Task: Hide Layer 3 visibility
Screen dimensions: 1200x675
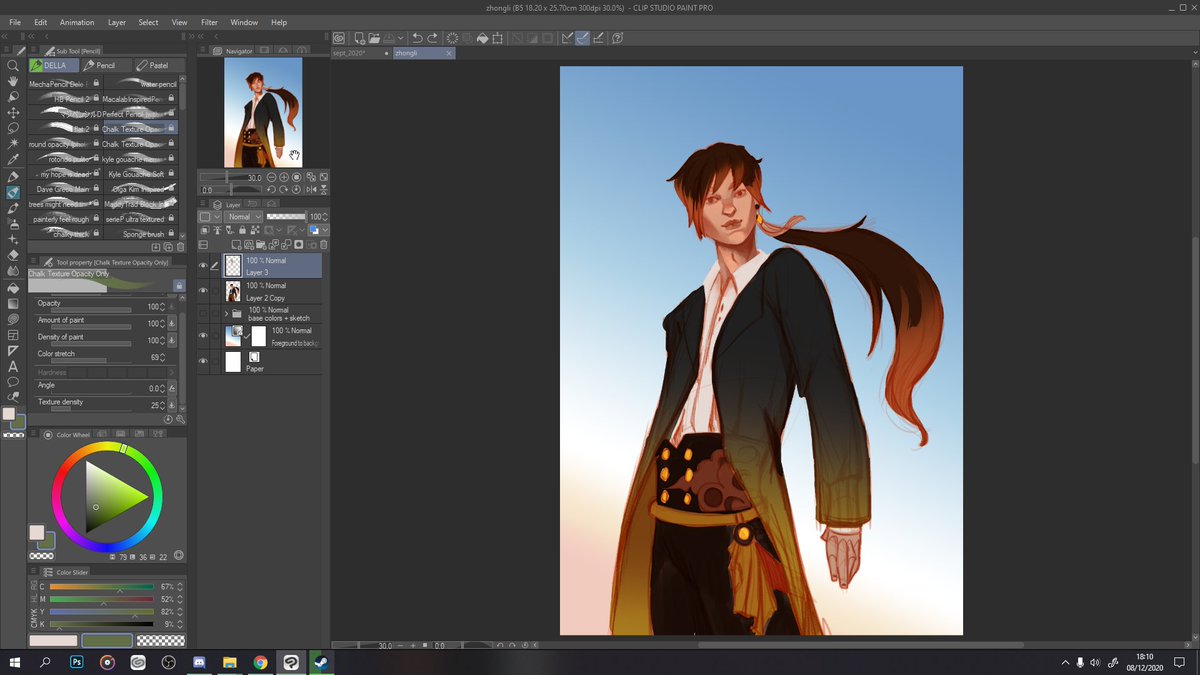Action: 205,265
